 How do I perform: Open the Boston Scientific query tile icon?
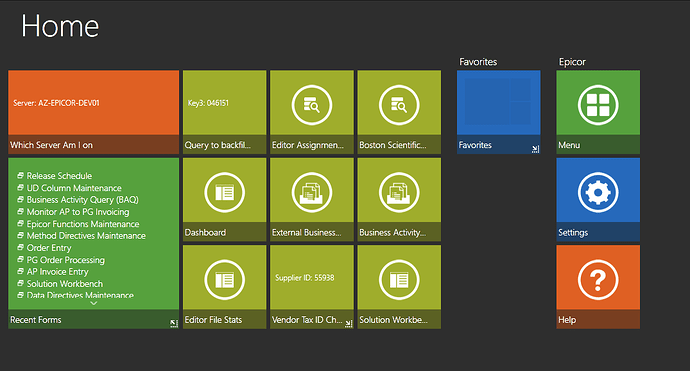[399, 105]
